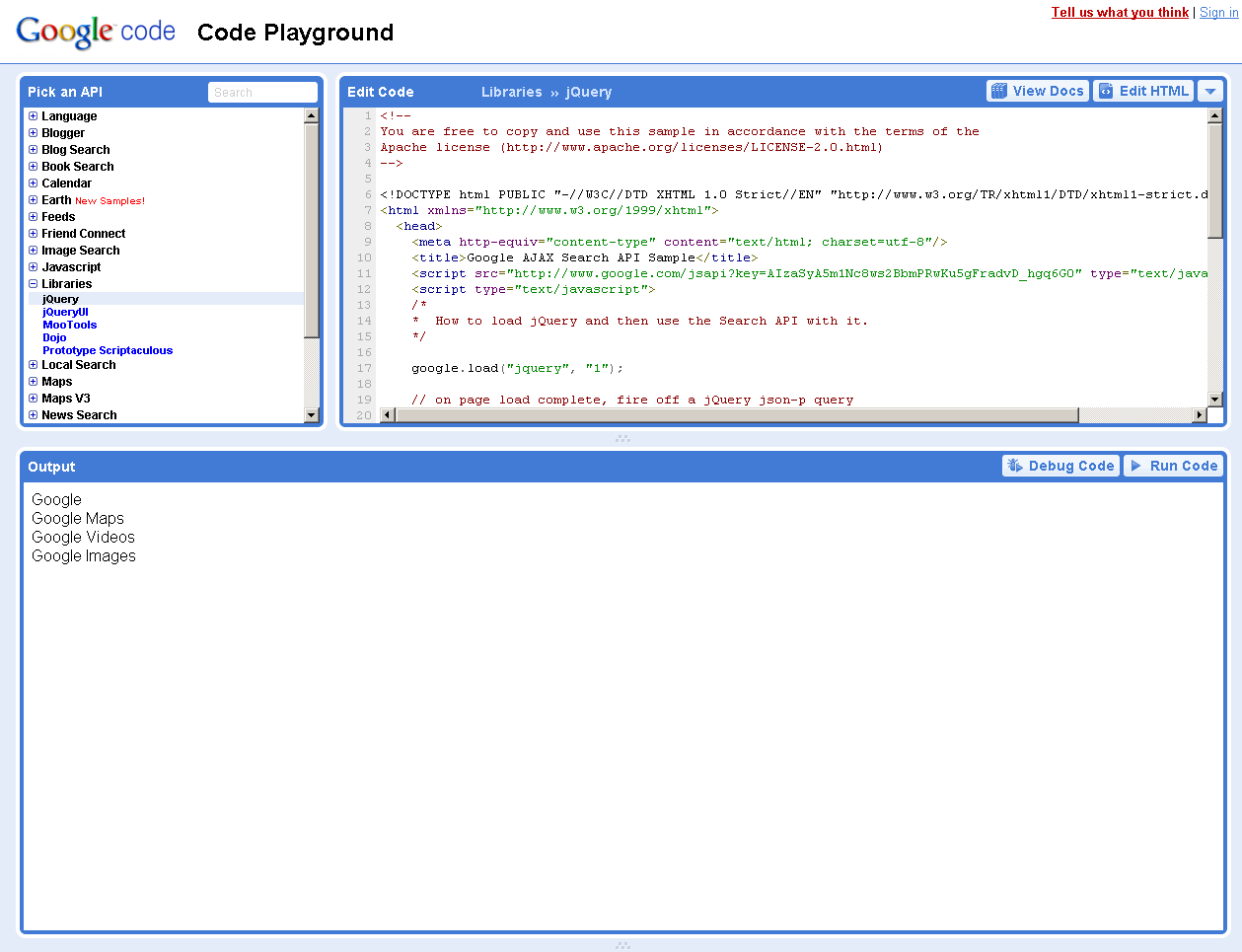Click the Earth category label
The image size is (1242, 952).
click(x=56, y=200)
